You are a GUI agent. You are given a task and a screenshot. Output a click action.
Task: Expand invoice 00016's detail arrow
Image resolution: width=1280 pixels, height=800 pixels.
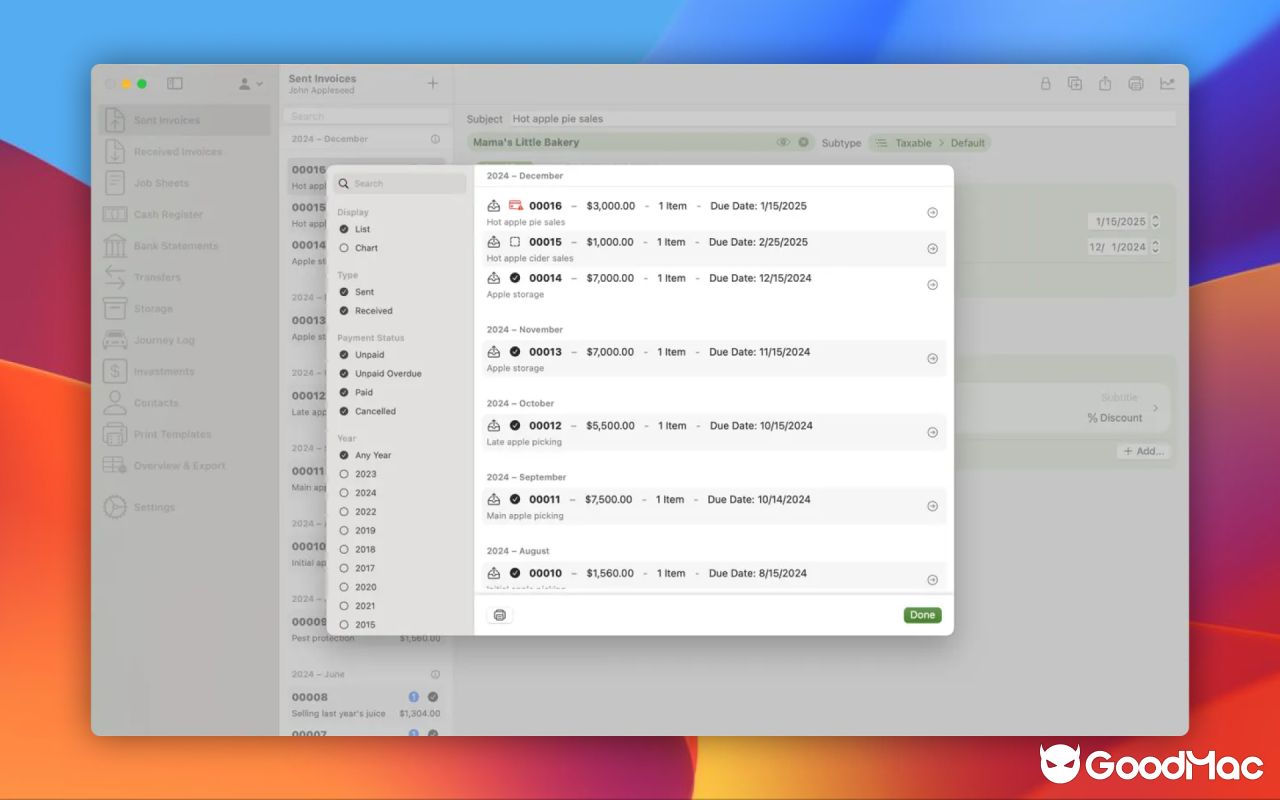(932, 212)
